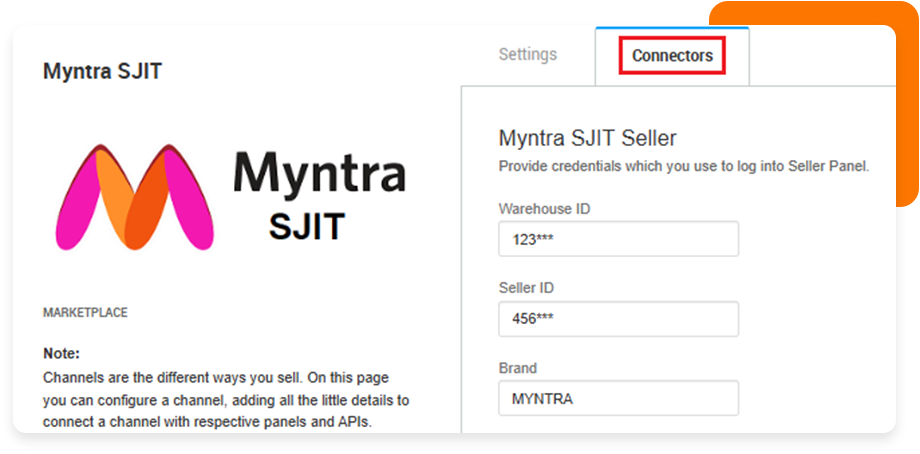
Task: Click the 'Myntra SJIT Seller' heading
Action: coord(587,138)
